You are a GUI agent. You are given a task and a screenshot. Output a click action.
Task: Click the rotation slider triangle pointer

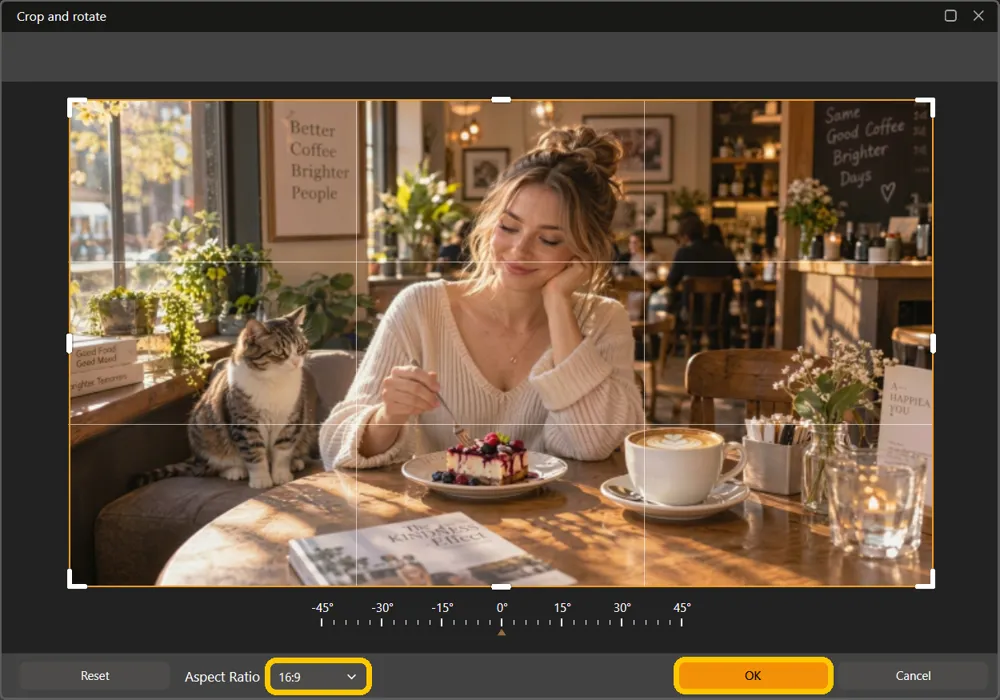pyautogui.click(x=501, y=632)
